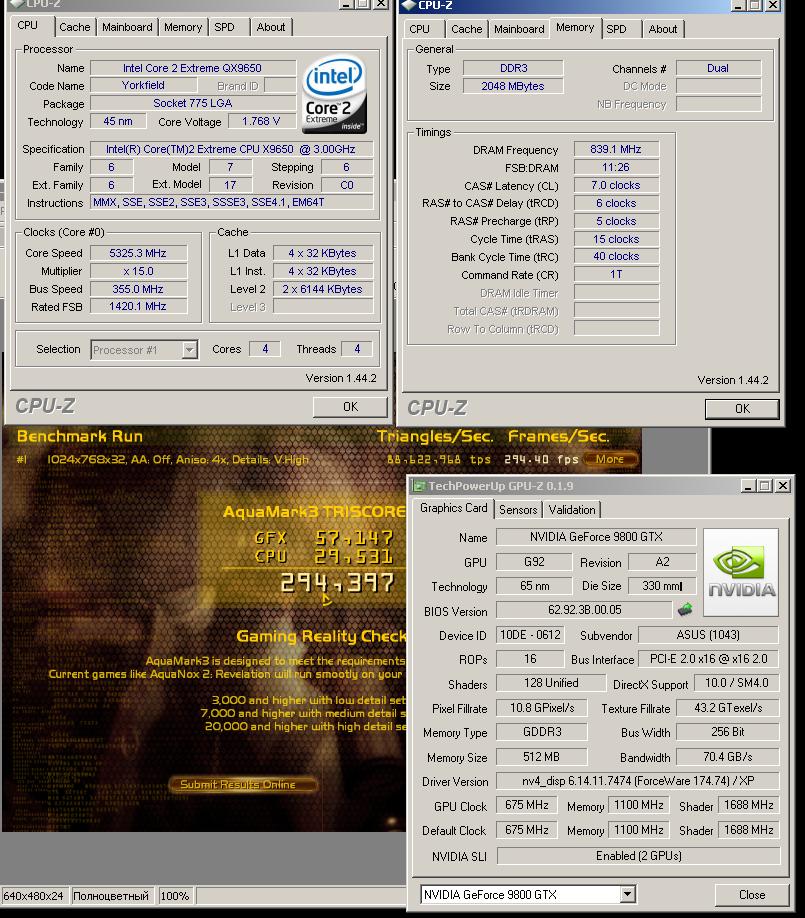Click OK in Memory CPU-Z window
Image resolution: width=805 pixels, height=918 pixels.
tap(742, 409)
